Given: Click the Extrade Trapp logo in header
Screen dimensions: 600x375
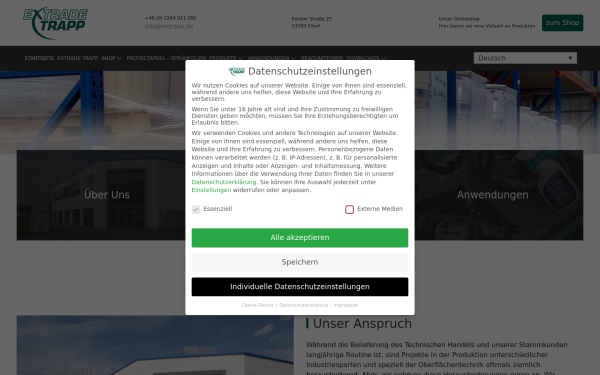Looking at the screenshot, I should coord(55,23).
